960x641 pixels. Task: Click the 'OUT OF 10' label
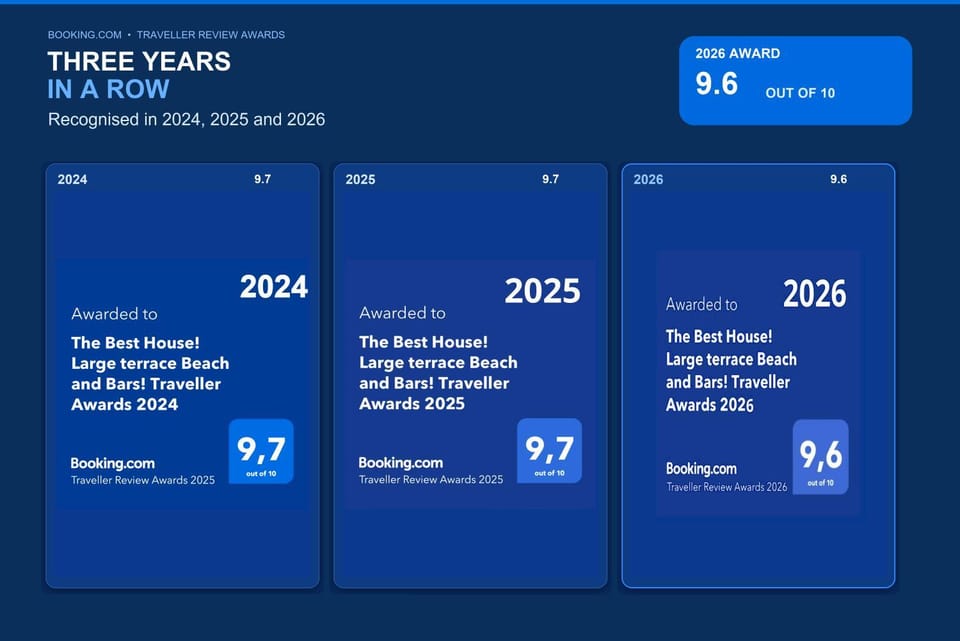coord(800,93)
